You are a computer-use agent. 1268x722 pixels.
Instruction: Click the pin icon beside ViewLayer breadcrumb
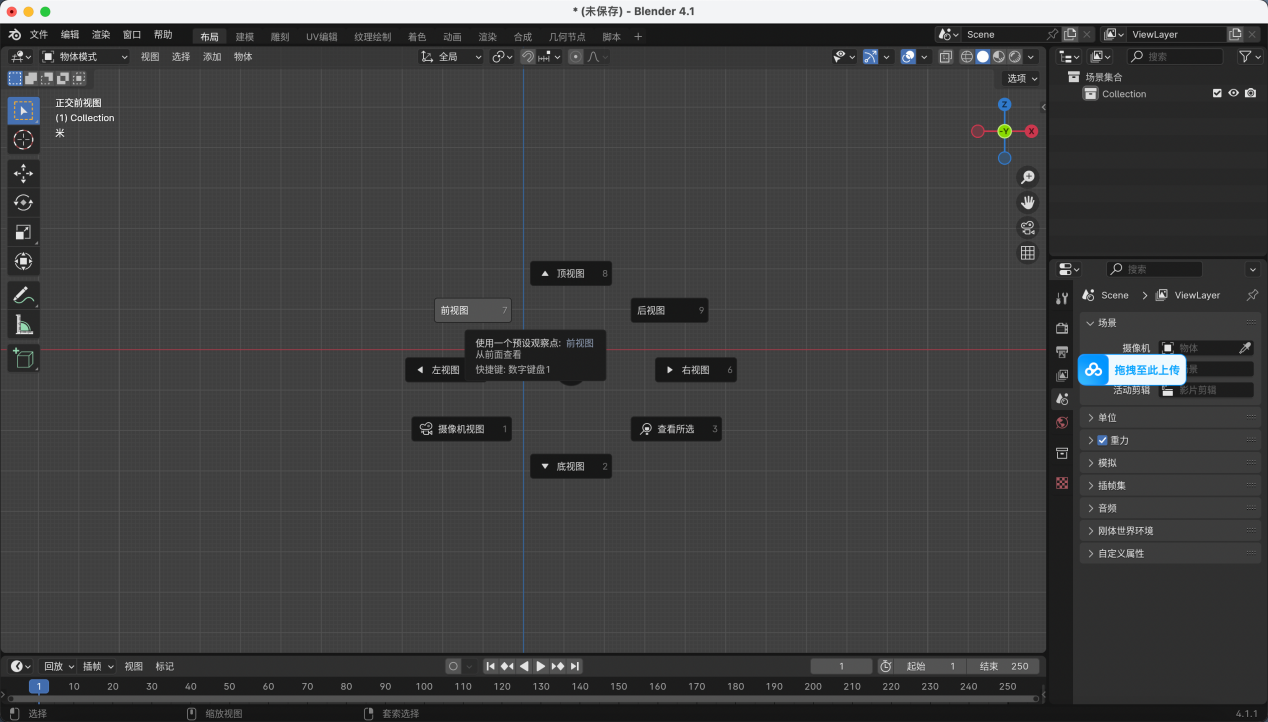coord(1252,295)
